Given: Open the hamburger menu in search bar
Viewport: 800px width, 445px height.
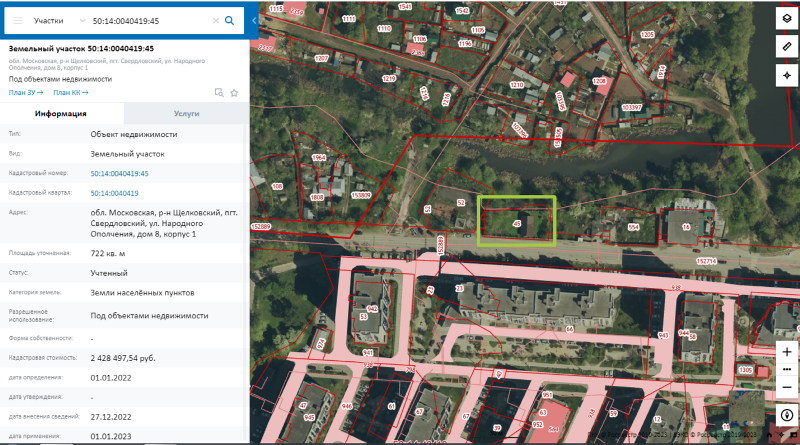Looking at the screenshot, I should pyautogui.click(x=17, y=20).
